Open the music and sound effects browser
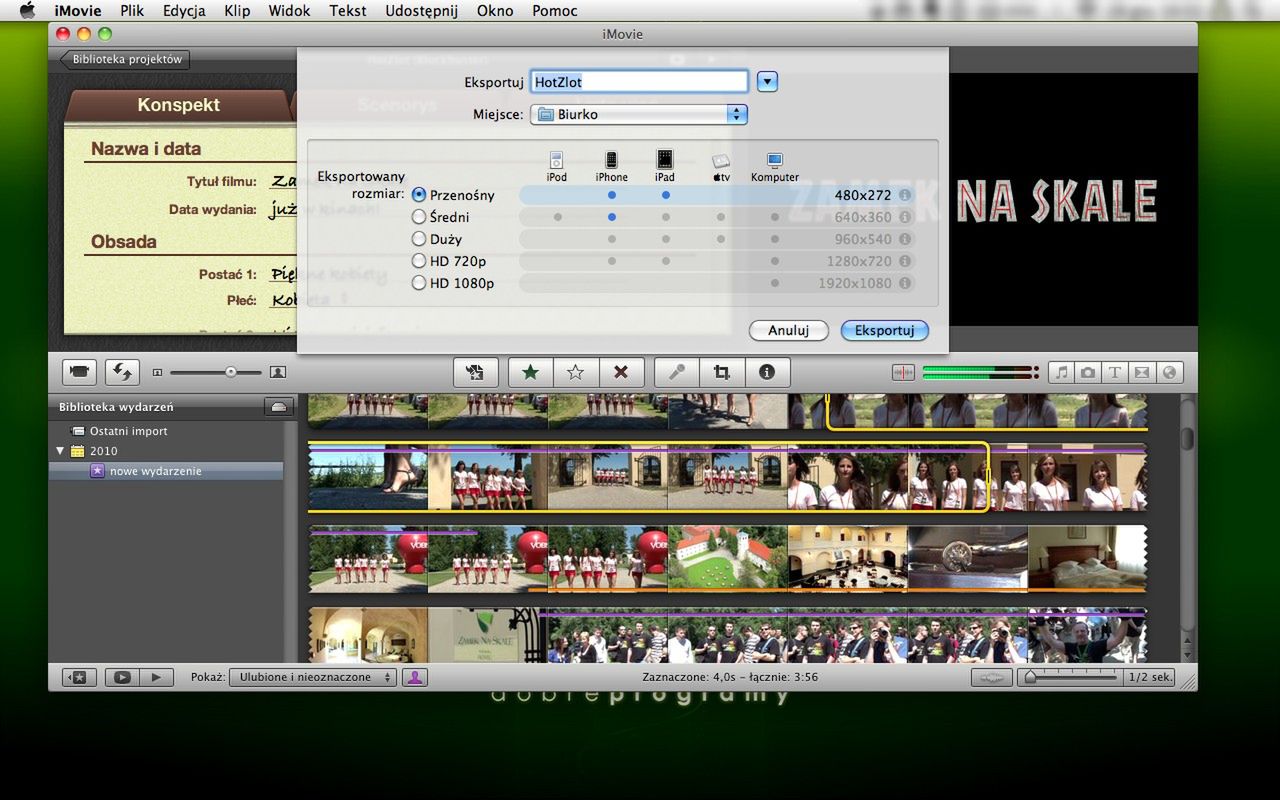 tap(1061, 372)
